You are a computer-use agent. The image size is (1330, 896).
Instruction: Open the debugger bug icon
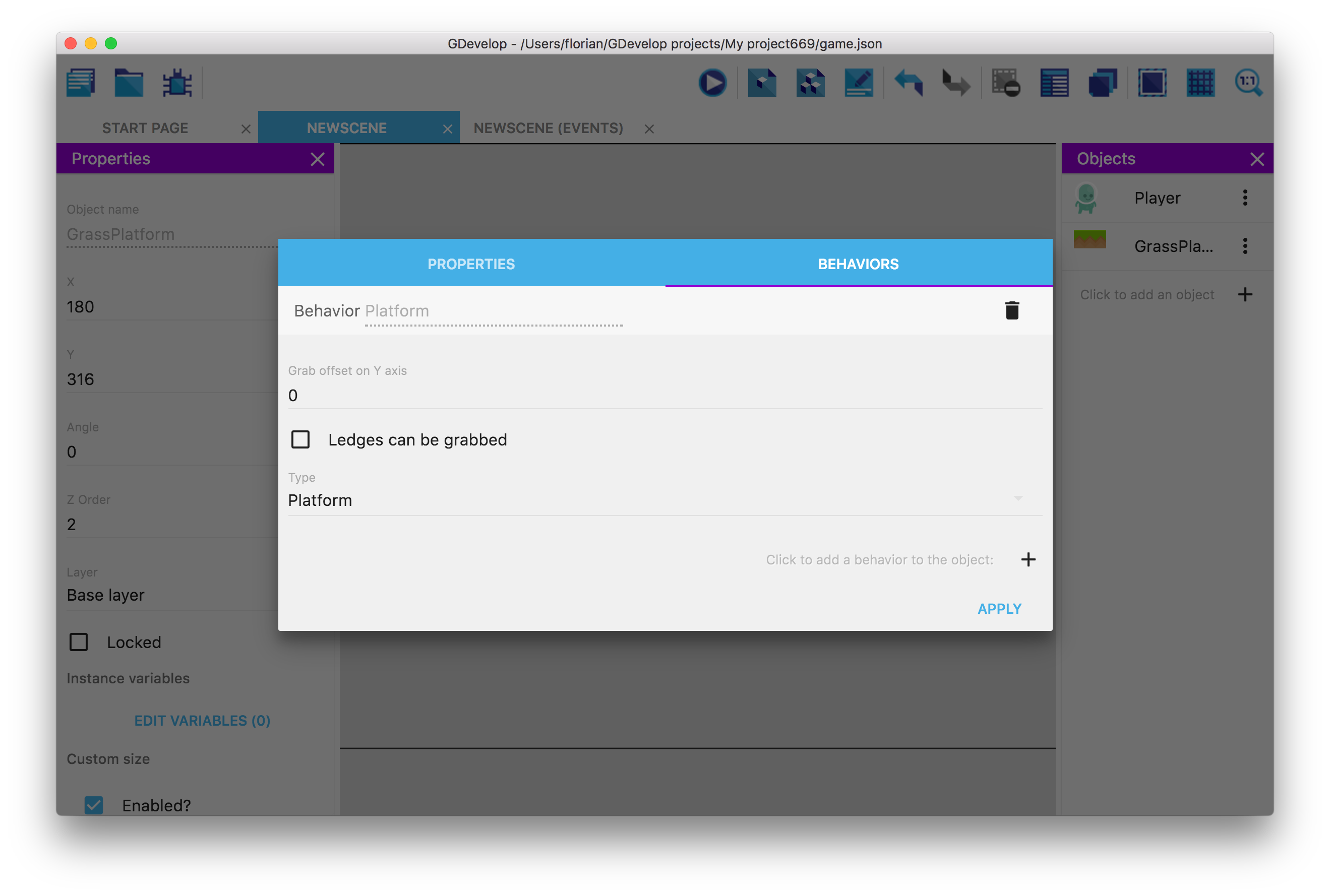coord(177,84)
